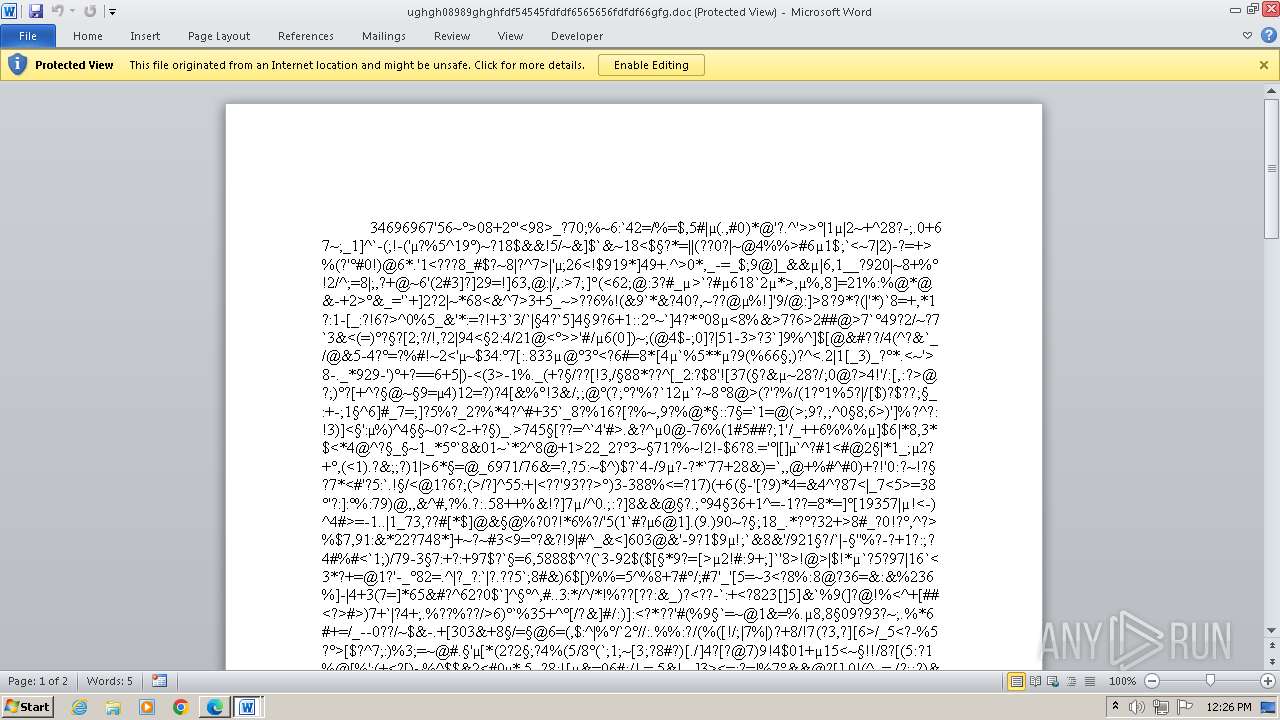1280x720 pixels.
Task: Click the 100% zoom level button
Action: tap(1122, 681)
